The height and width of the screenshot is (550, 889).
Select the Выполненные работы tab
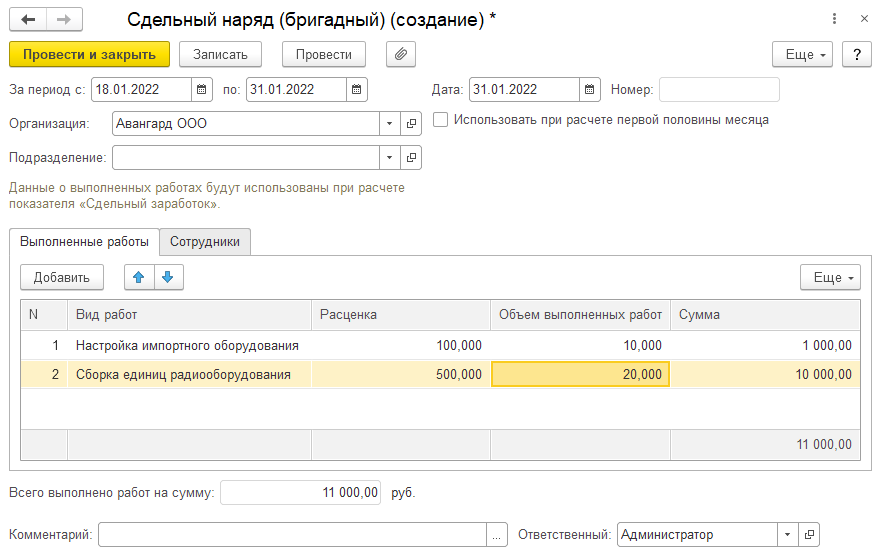tap(84, 241)
